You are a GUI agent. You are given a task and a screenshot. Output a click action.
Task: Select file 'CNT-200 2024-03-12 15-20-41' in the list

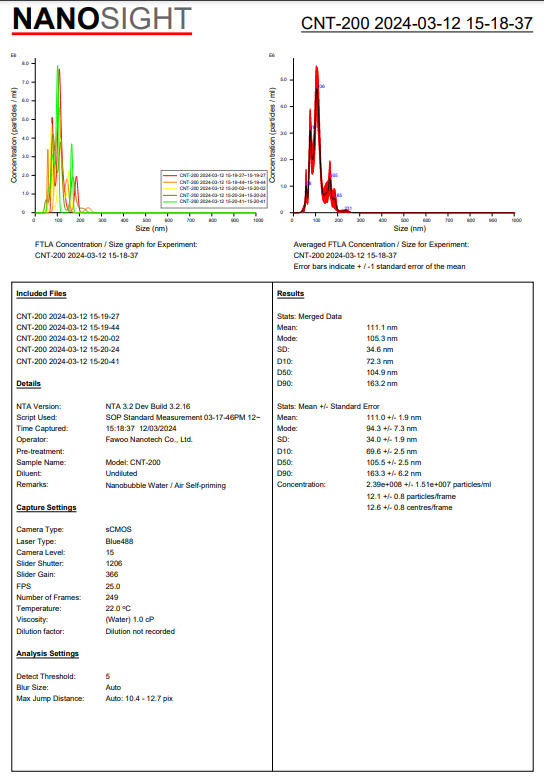(x=68, y=361)
